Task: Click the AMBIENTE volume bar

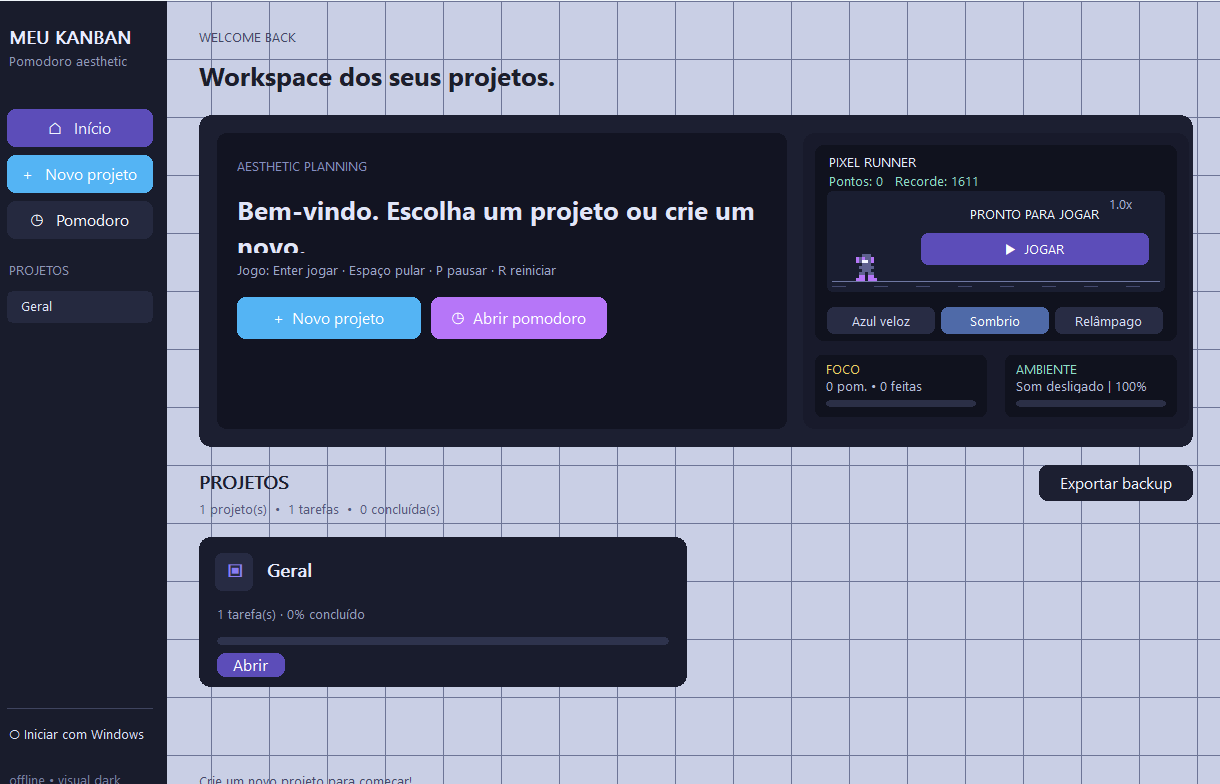Action: tap(1091, 403)
